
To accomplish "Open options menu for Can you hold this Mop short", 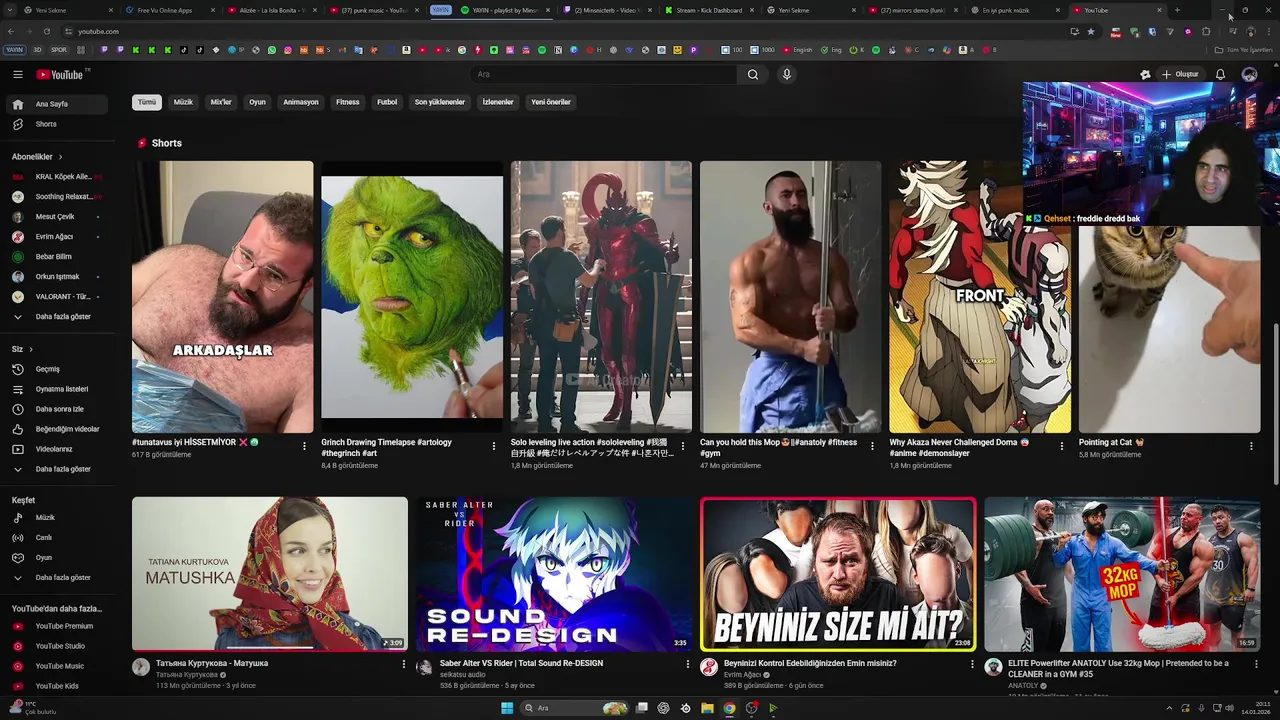I will click(x=872, y=446).
